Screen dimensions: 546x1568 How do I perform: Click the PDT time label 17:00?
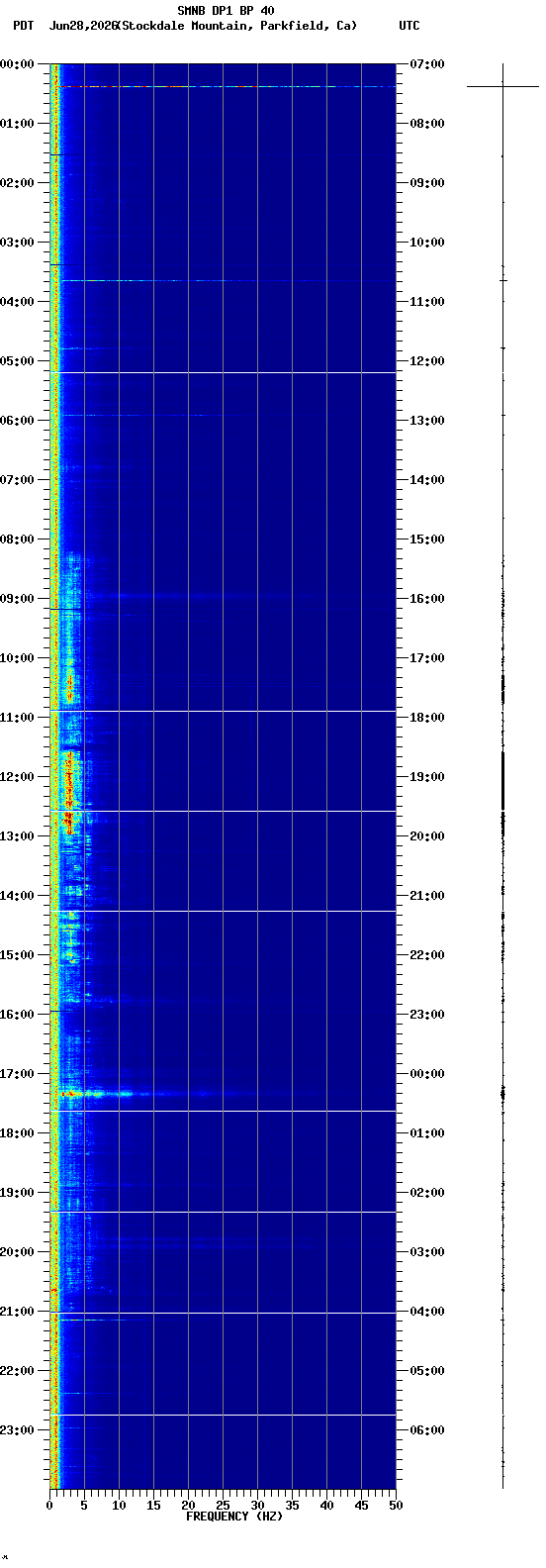click(17, 1074)
